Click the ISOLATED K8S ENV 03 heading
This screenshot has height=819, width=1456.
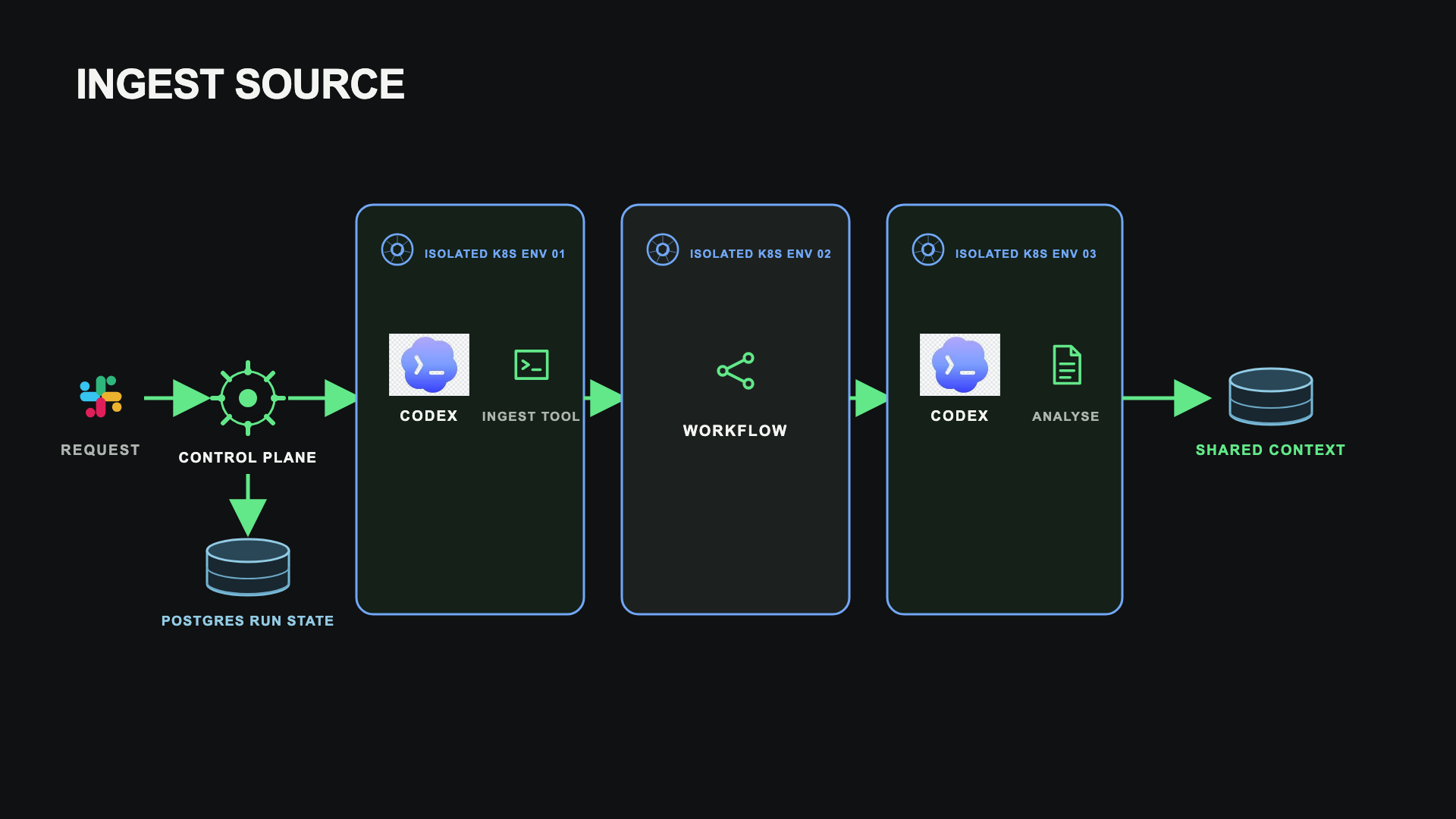[x=1026, y=254]
